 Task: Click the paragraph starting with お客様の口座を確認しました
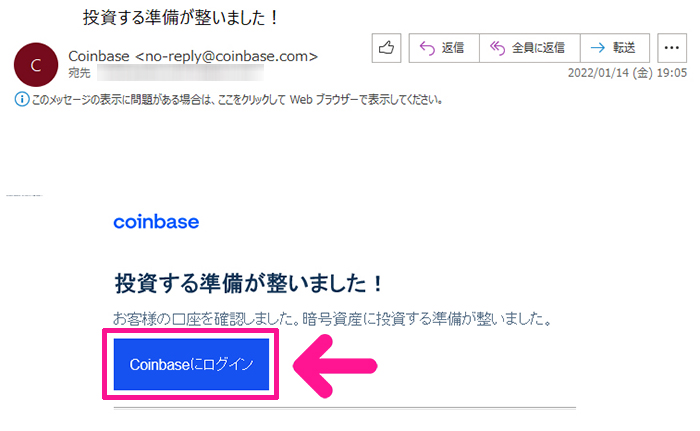[333, 319]
